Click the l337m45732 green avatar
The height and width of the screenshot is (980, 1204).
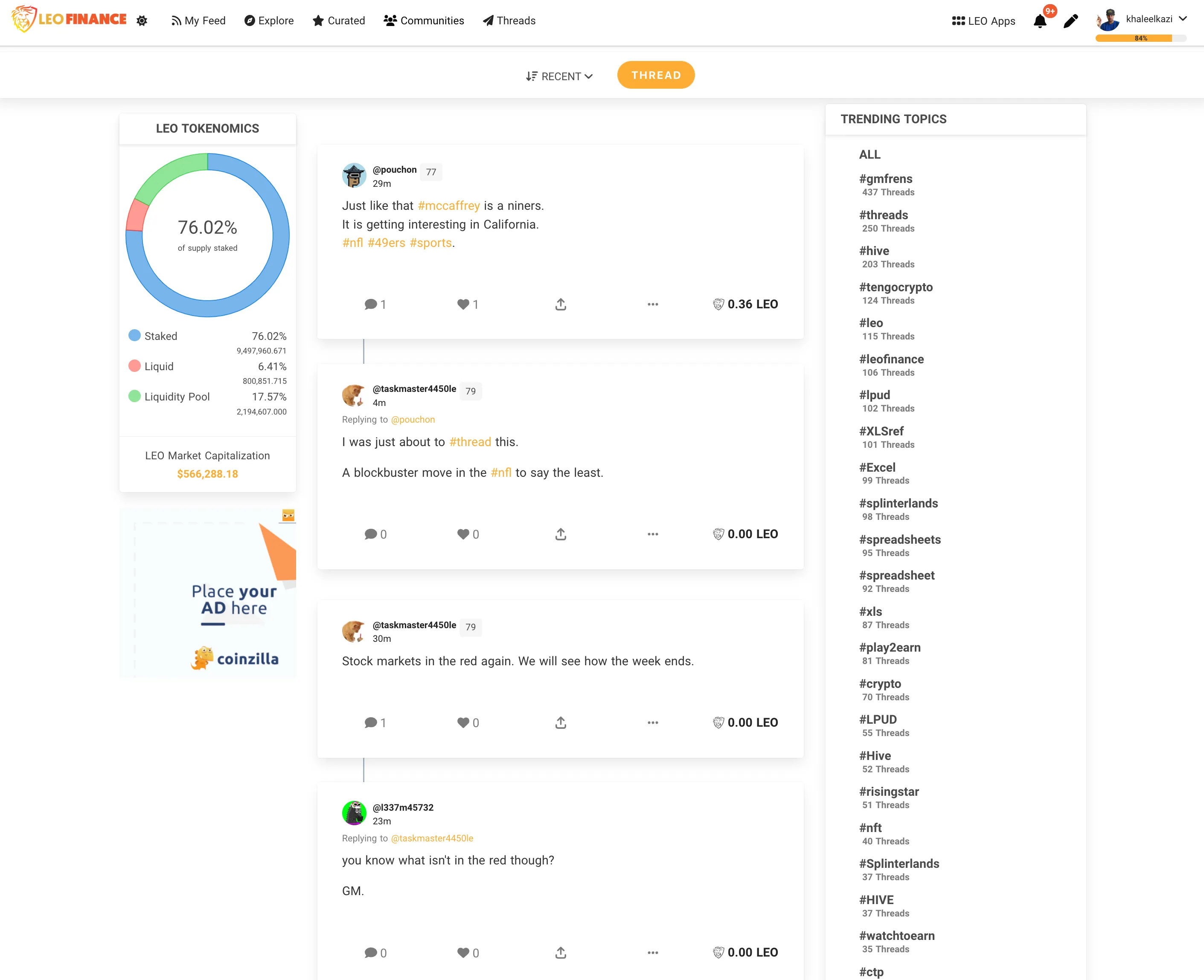(x=354, y=813)
